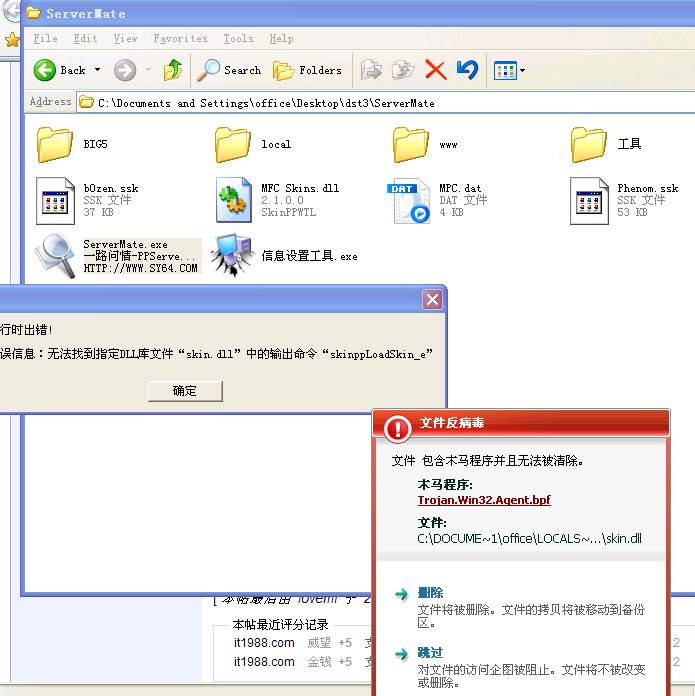
Task: Click the b0zen.ssk file name
Action: (x=111, y=189)
